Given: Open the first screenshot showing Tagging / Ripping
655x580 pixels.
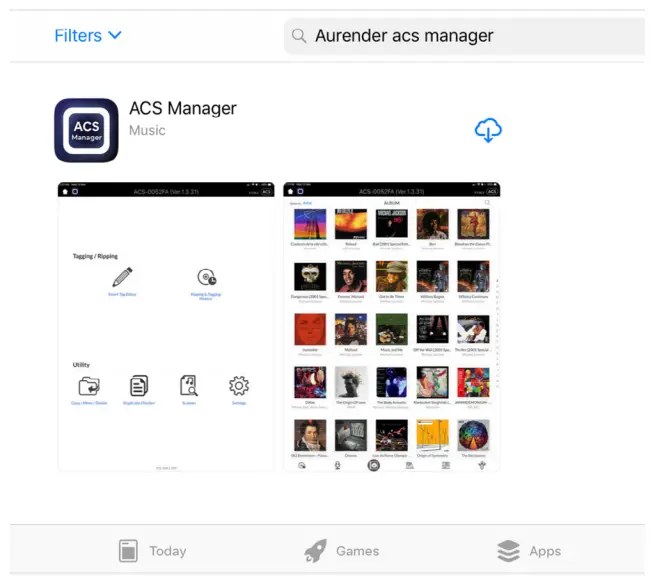Looking at the screenshot, I should tap(166, 327).
